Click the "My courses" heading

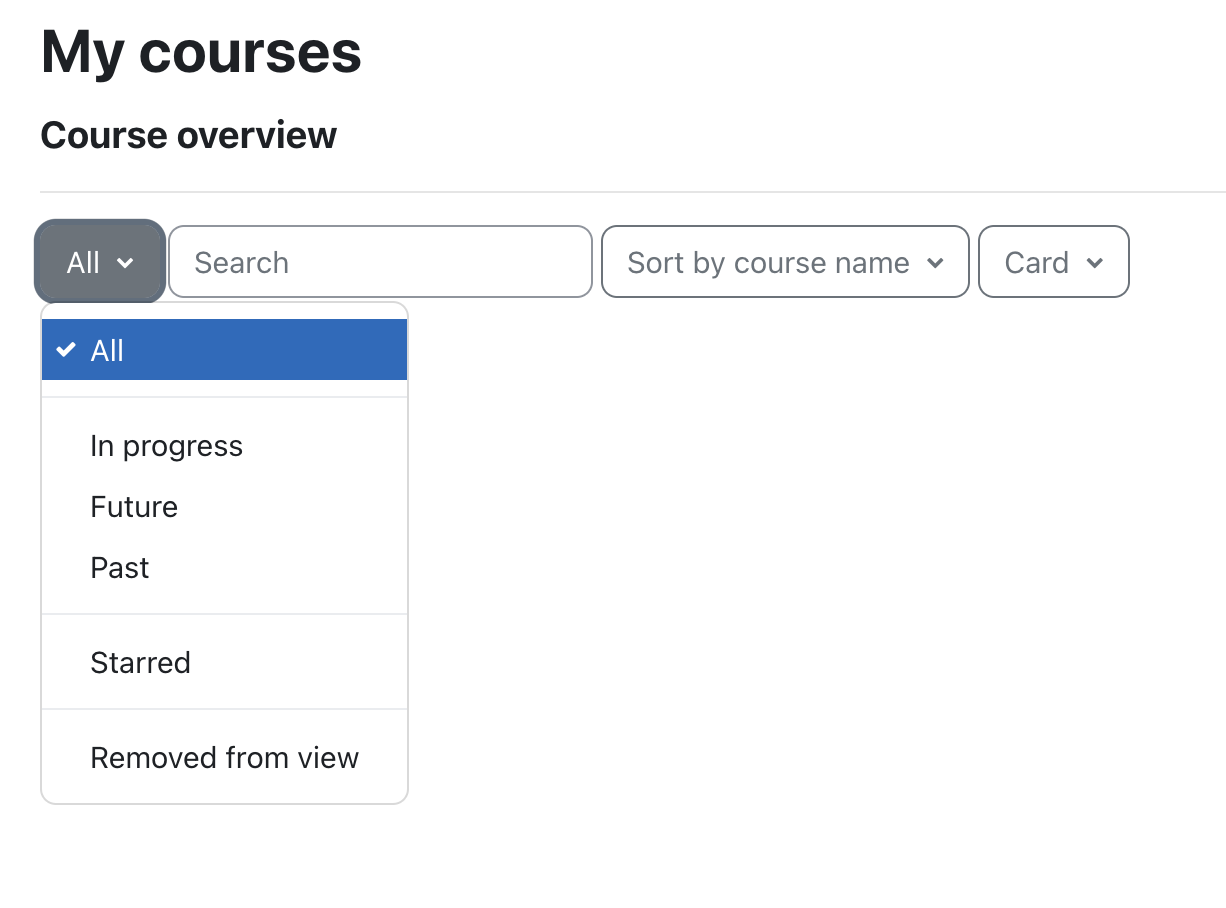200,52
